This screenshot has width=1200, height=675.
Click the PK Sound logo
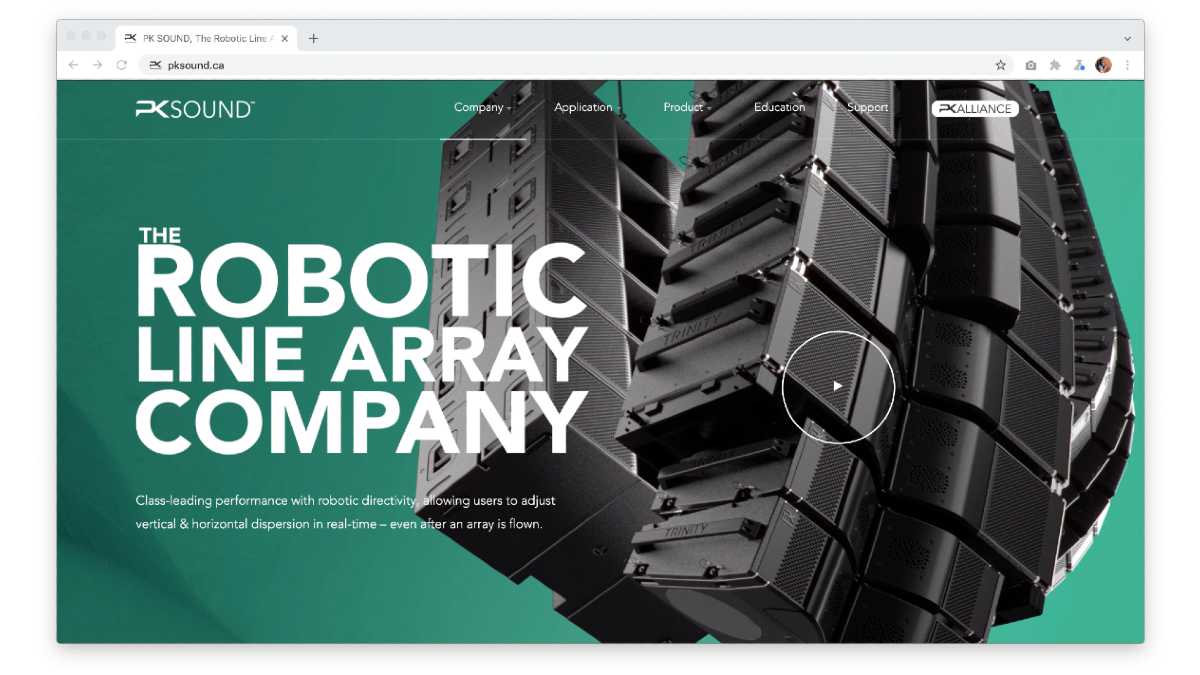[x=195, y=109]
